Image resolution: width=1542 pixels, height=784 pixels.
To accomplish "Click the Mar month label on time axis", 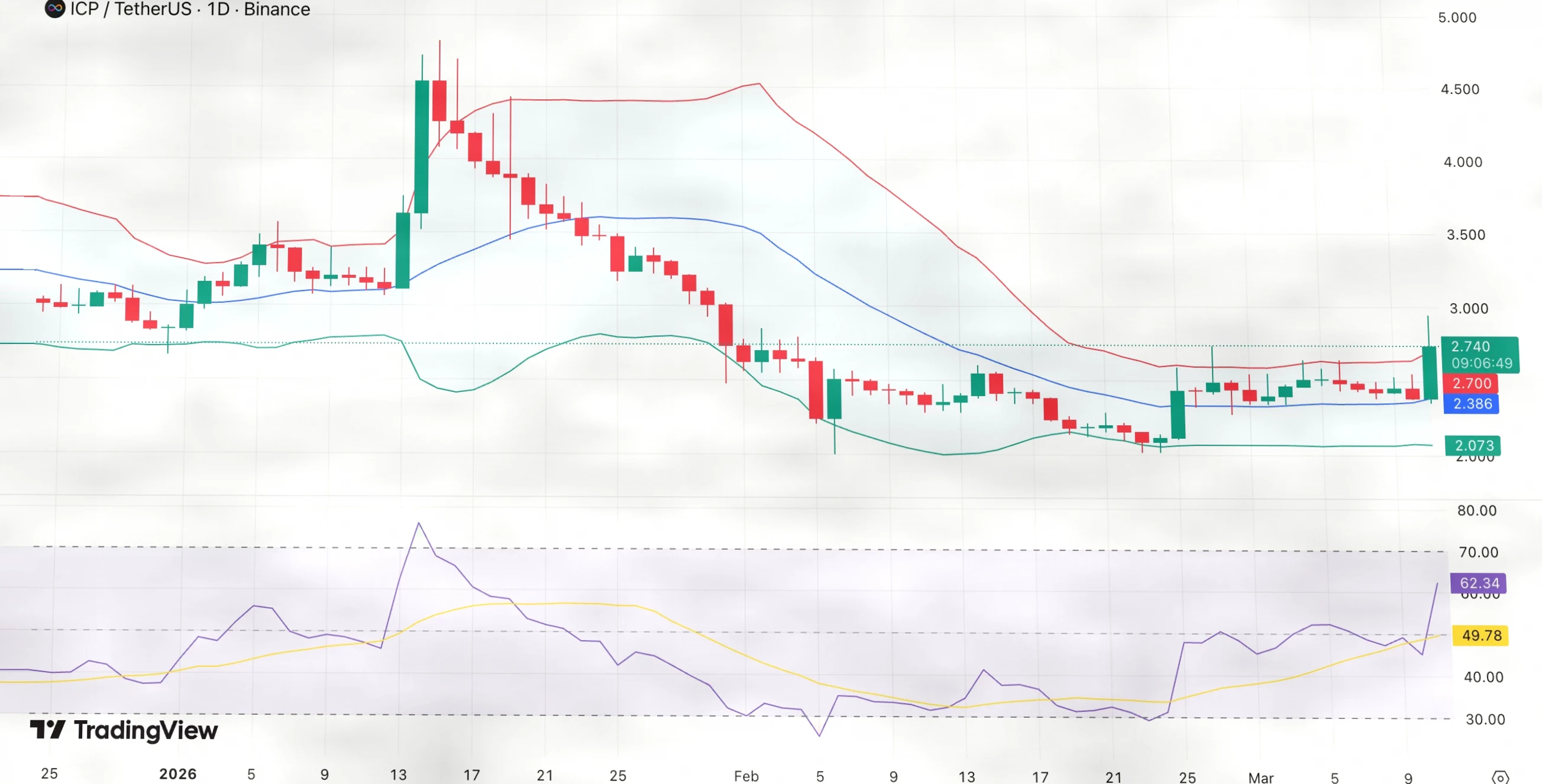I will tap(1260, 777).
